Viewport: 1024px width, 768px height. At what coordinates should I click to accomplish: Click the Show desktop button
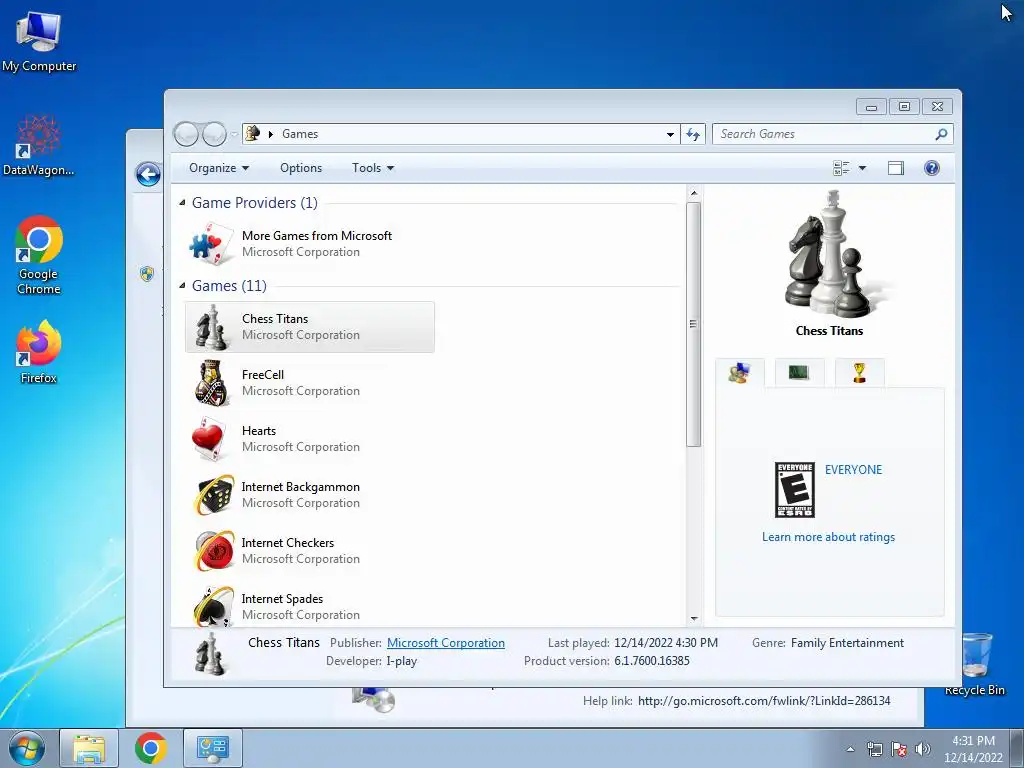(1017, 748)
